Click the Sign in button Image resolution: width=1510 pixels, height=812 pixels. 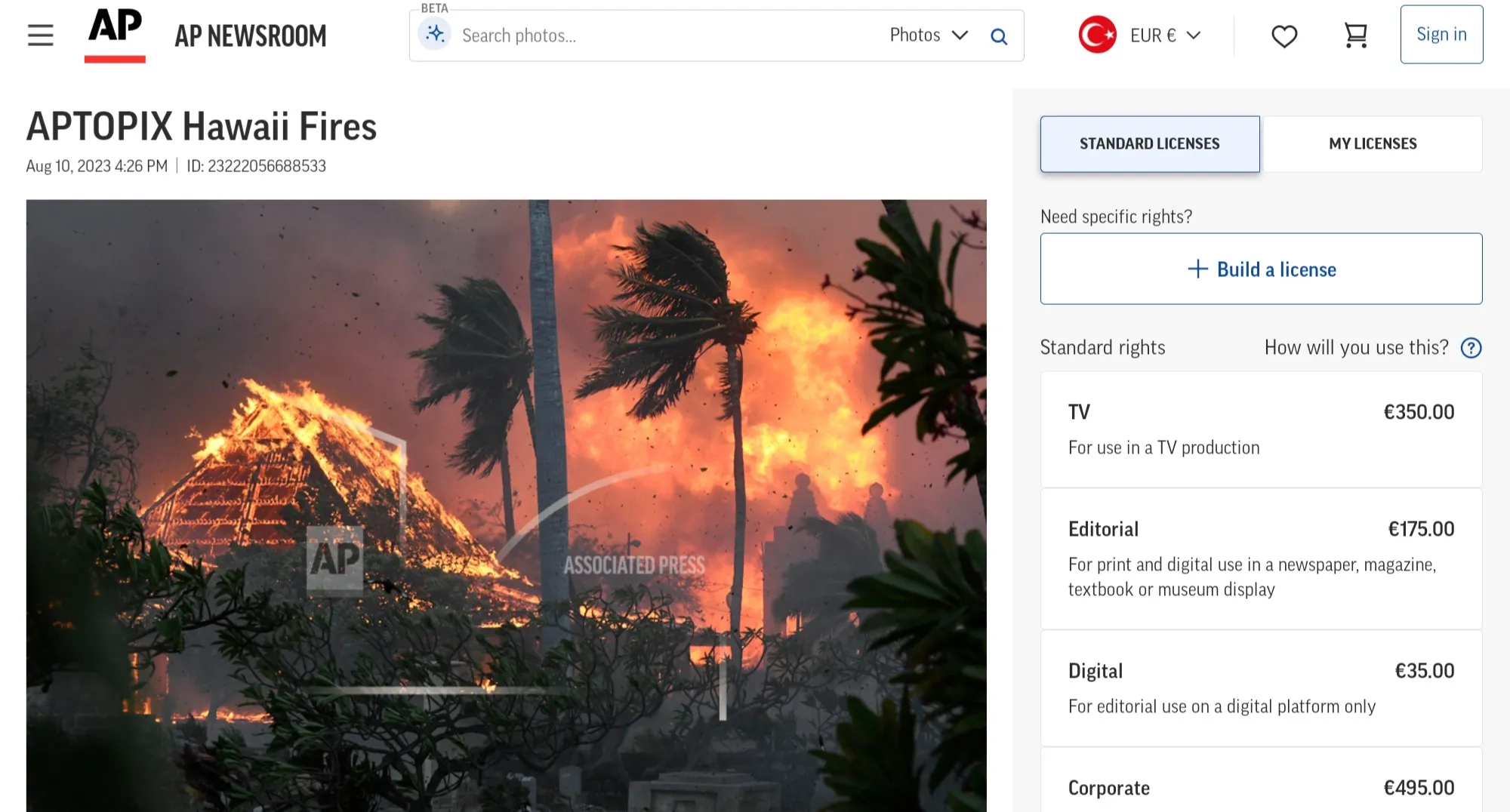(x=1441, y=34)
